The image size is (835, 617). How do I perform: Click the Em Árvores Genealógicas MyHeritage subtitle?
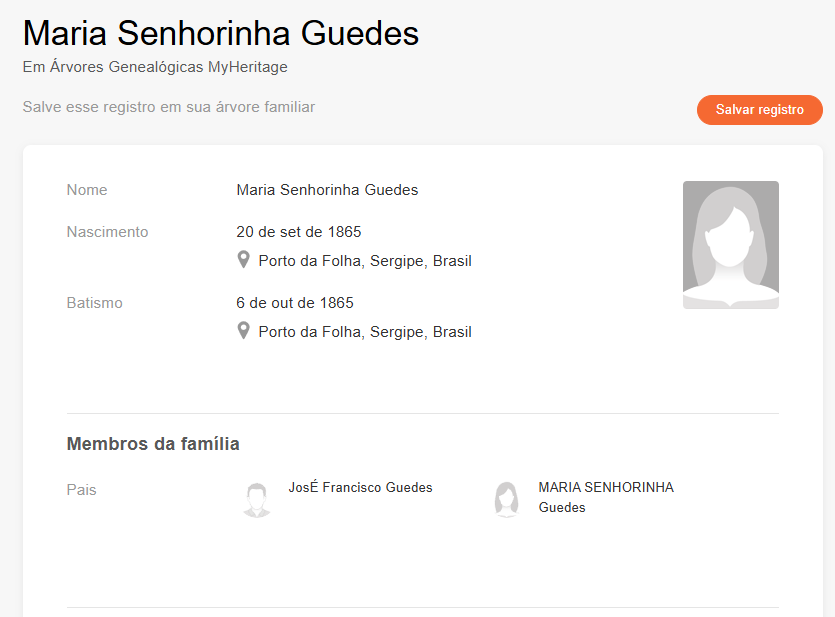tap(155, 67)
